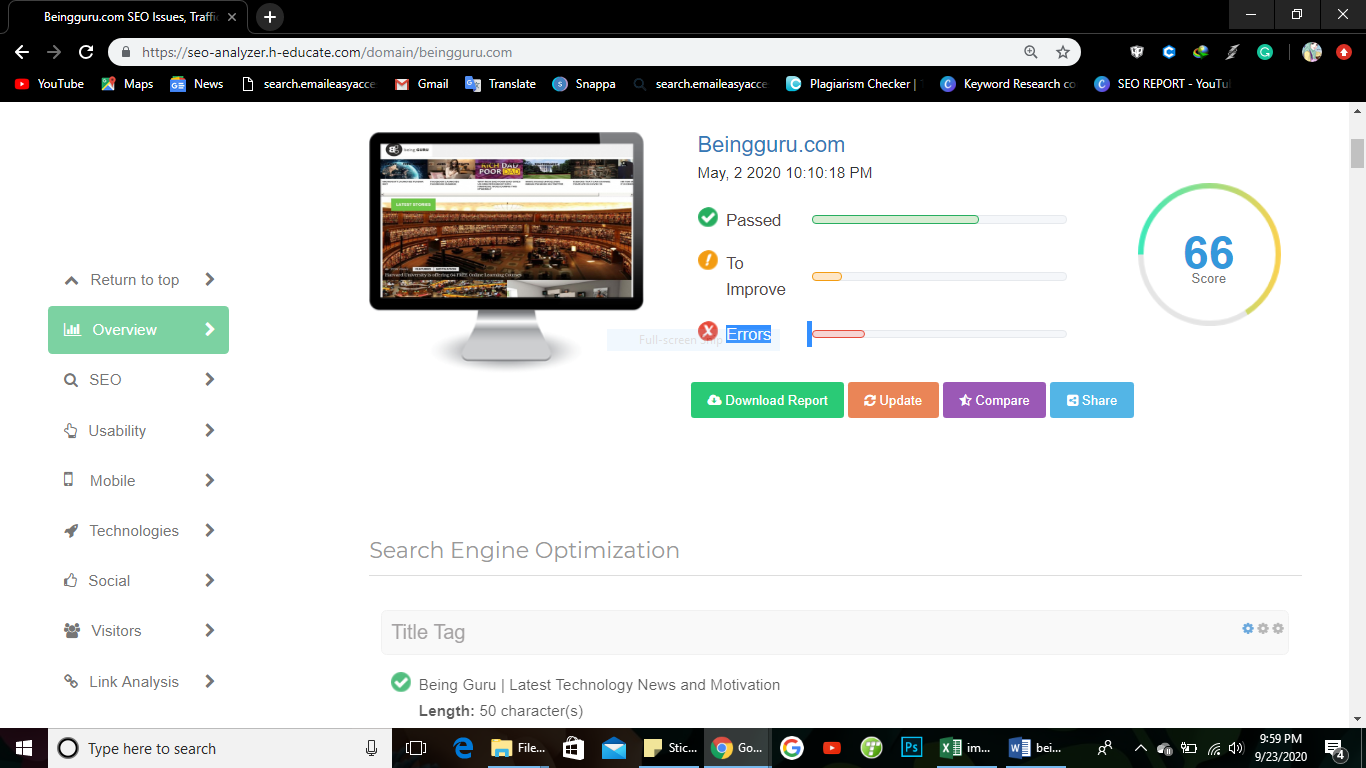Open the Beingguru.com link
Viewport: 1366px width, 768px height.
click(x=770, y=144)
